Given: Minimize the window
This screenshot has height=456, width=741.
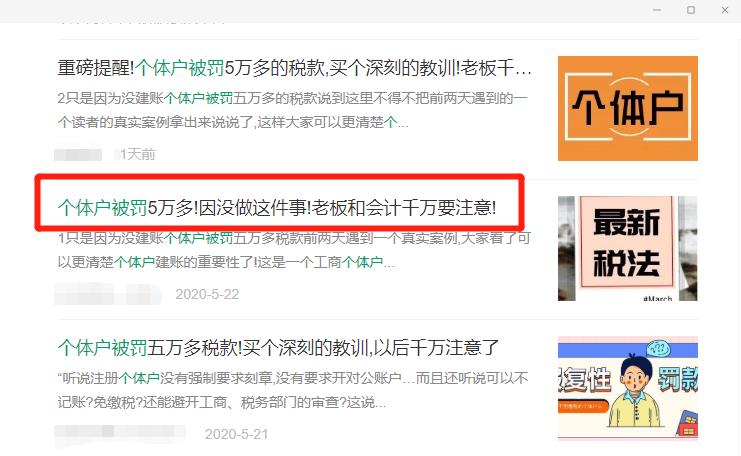Looking at the screenshot, I should 657,10.
